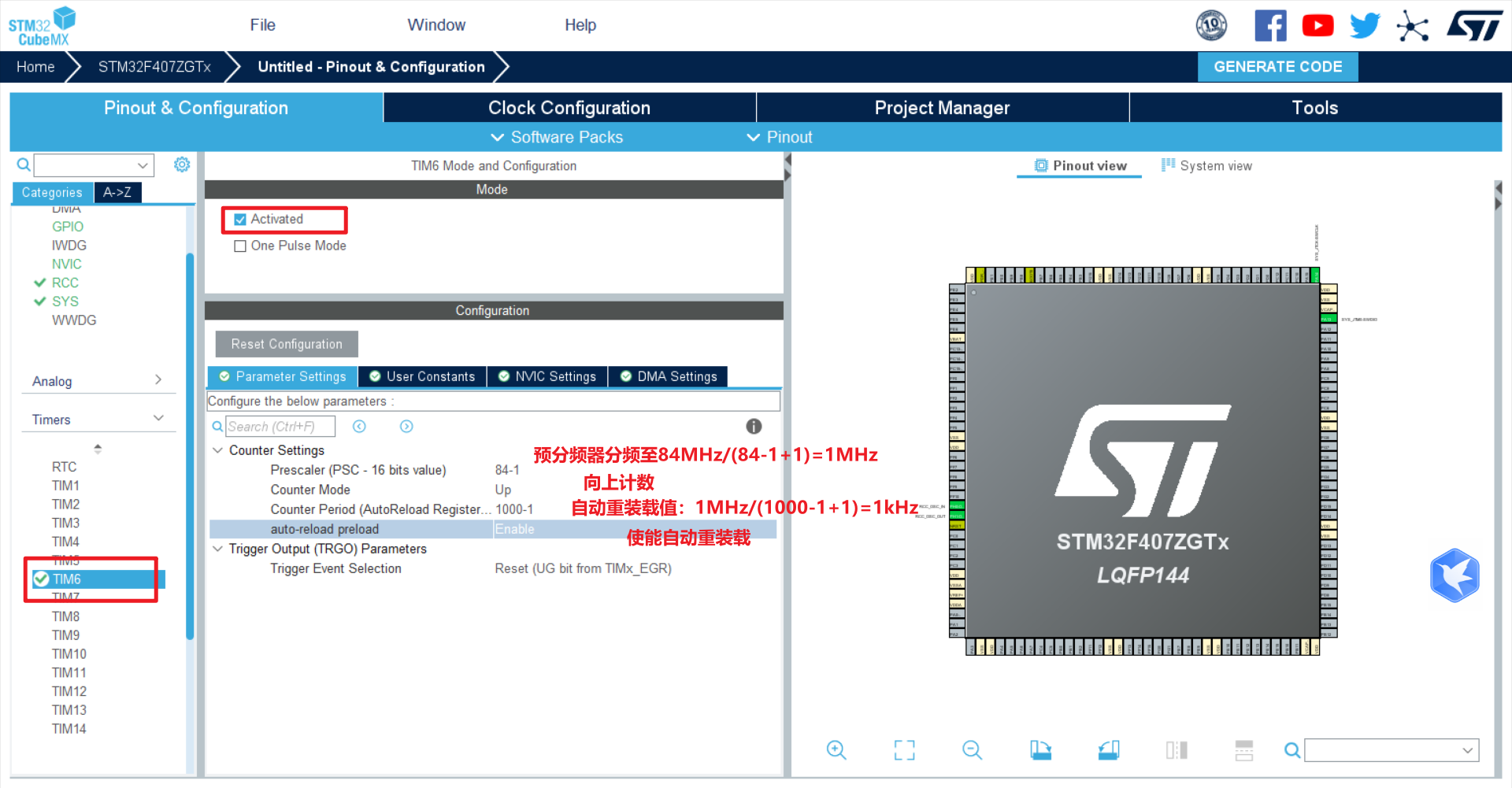Expand the Software Packs menu
Screen dimensions: 1512x788
(557, 137)
